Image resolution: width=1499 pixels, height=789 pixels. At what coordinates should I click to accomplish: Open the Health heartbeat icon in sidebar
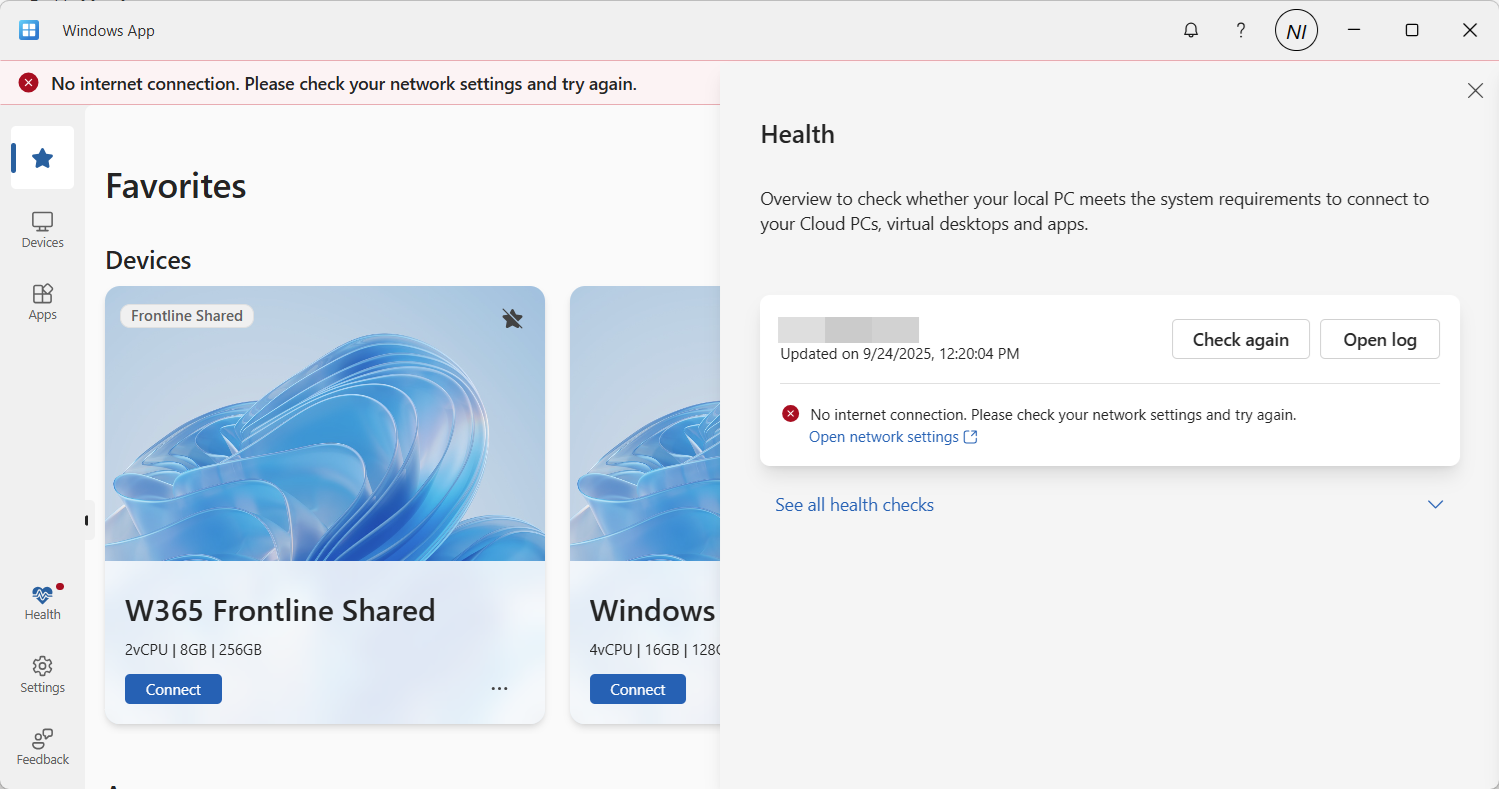pyautogui.click(x=42, y=602)
